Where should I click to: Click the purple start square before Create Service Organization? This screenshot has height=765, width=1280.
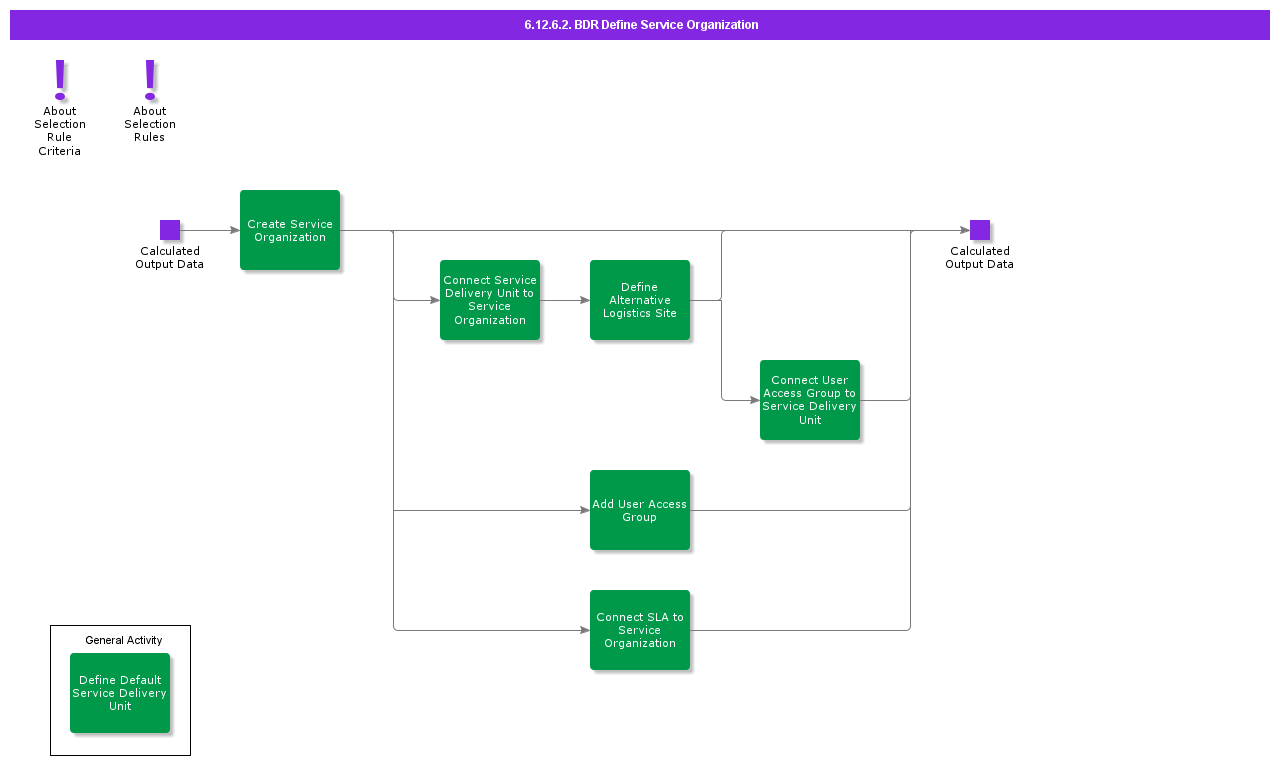click(170, 230)
